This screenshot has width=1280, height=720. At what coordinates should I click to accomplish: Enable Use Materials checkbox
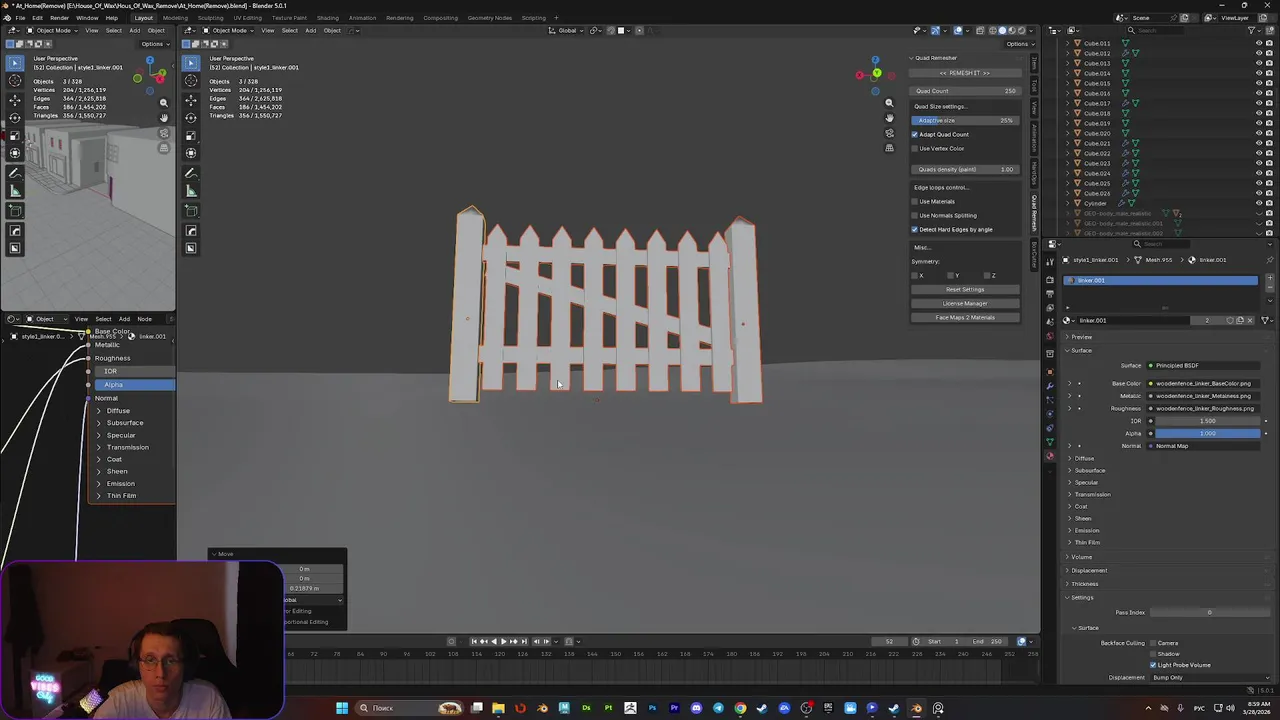pos(915,201)
